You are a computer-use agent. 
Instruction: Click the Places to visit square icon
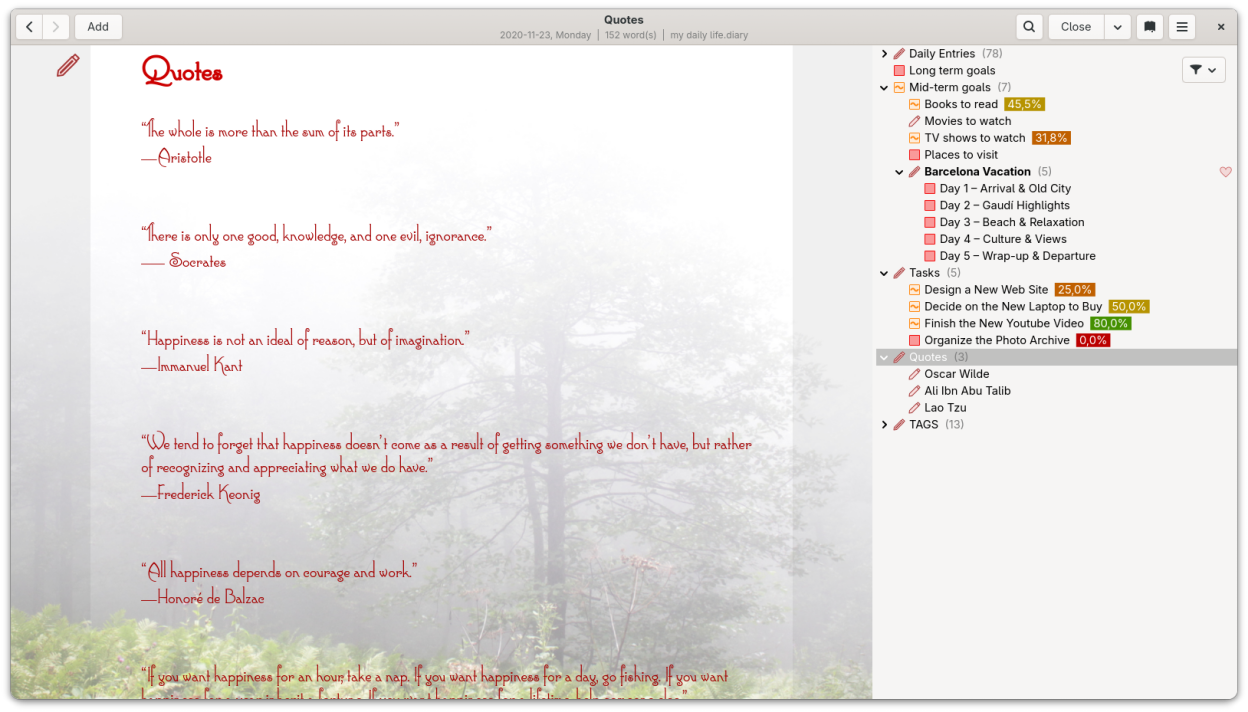[914, 155]
